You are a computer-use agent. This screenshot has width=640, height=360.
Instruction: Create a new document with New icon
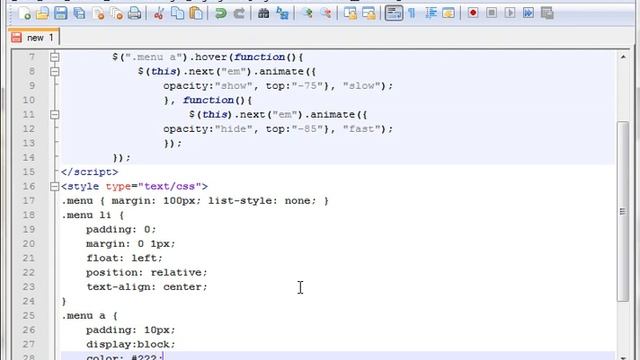(x=25, y=13)
